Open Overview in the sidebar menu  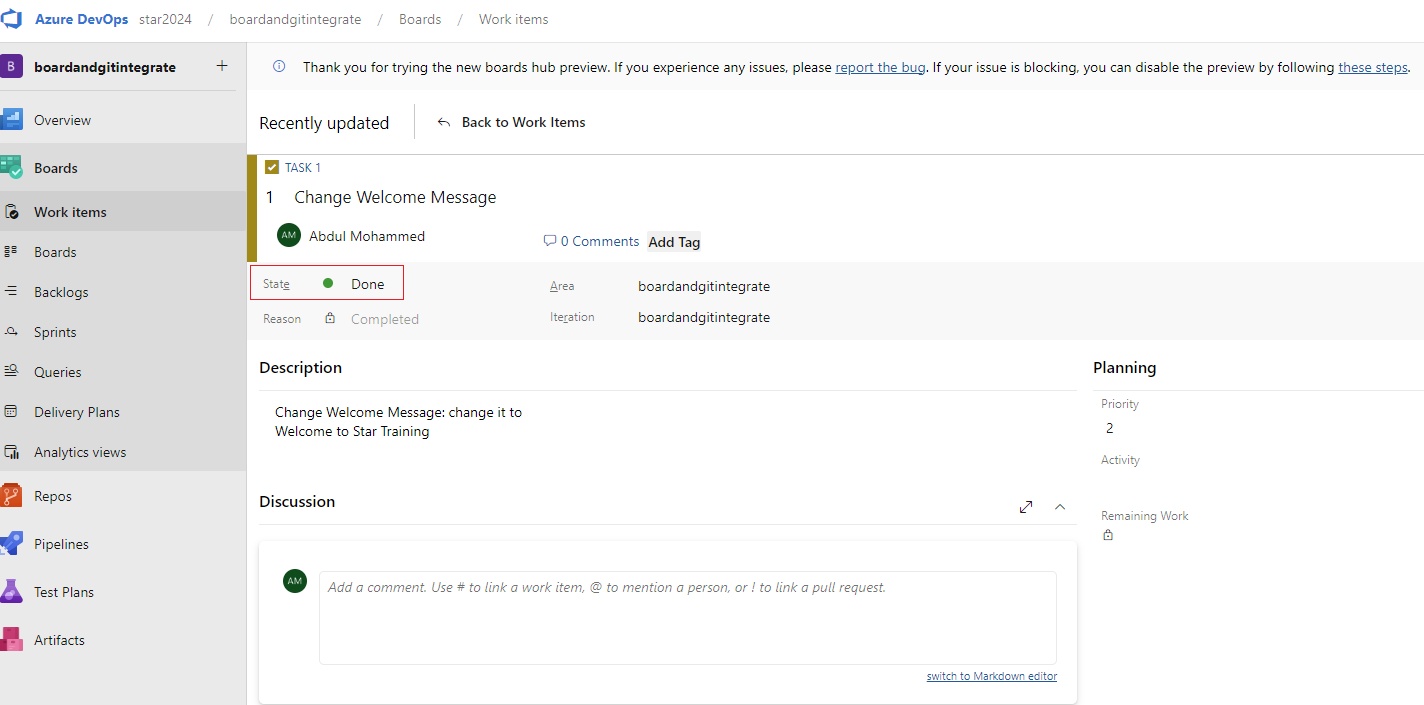pos(62,120)
